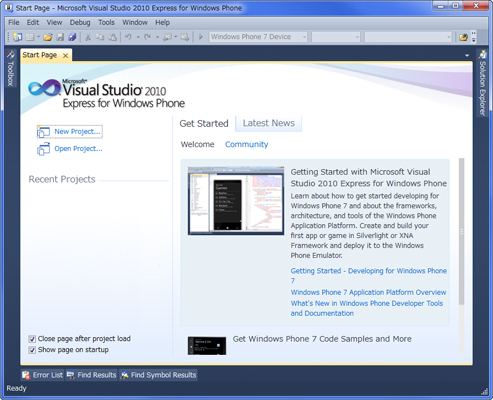
Task: Open the wide empty combo box in toolbar
Action: [408, 37]
